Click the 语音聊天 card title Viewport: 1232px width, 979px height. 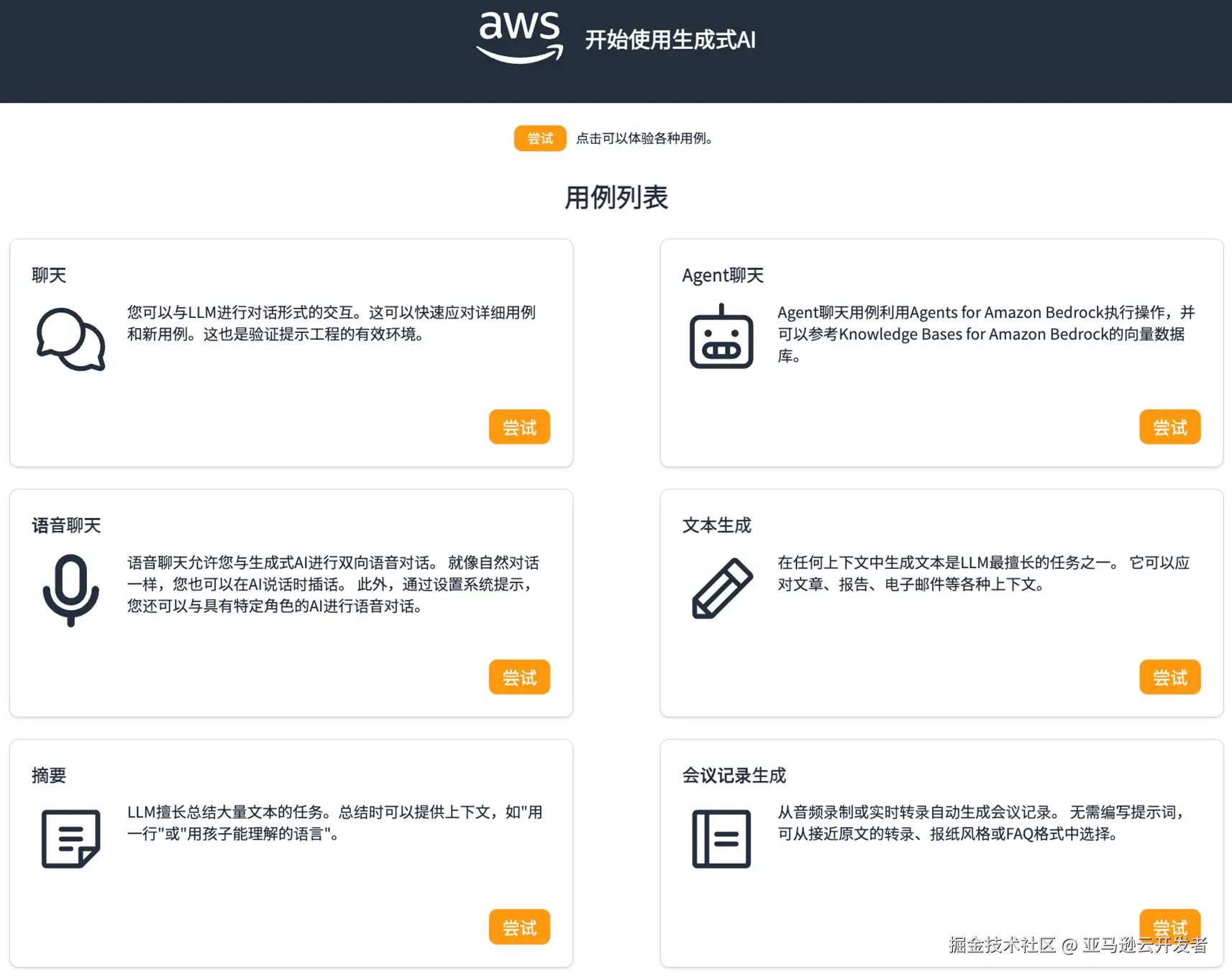tap(66, 526)
